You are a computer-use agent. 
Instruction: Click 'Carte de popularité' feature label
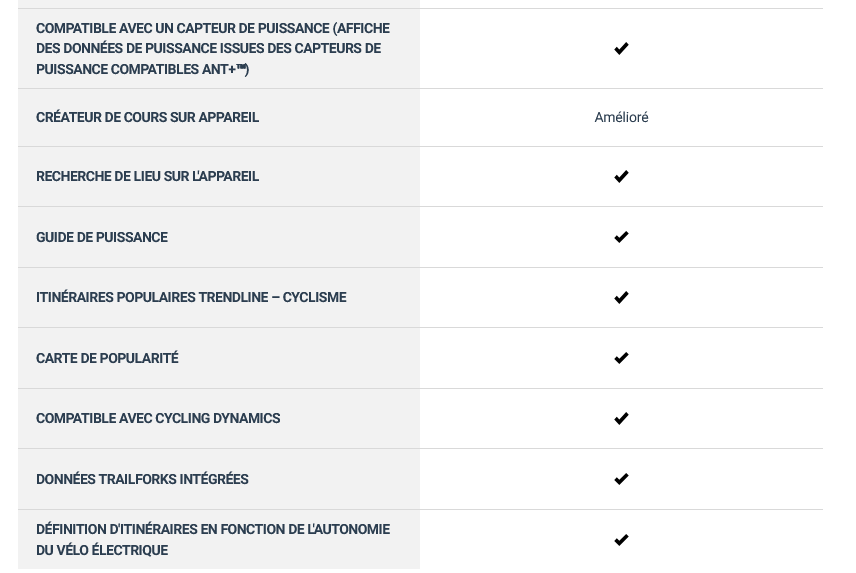point(107,358)
